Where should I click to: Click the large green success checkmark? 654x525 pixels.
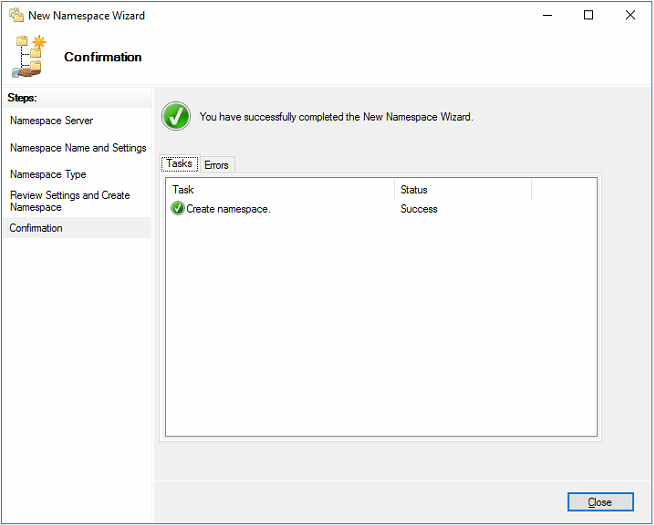point(177,117)
